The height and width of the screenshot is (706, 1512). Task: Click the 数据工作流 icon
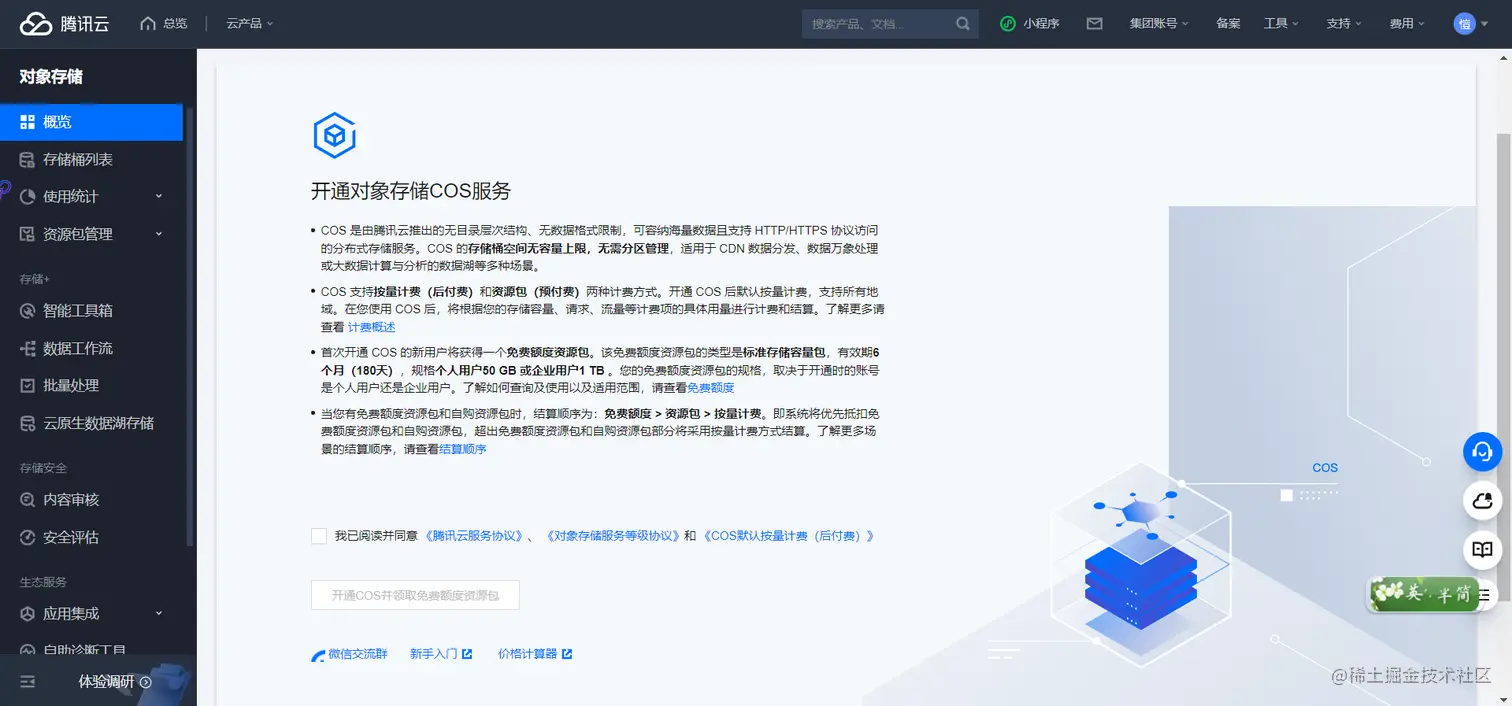point(28,348)
